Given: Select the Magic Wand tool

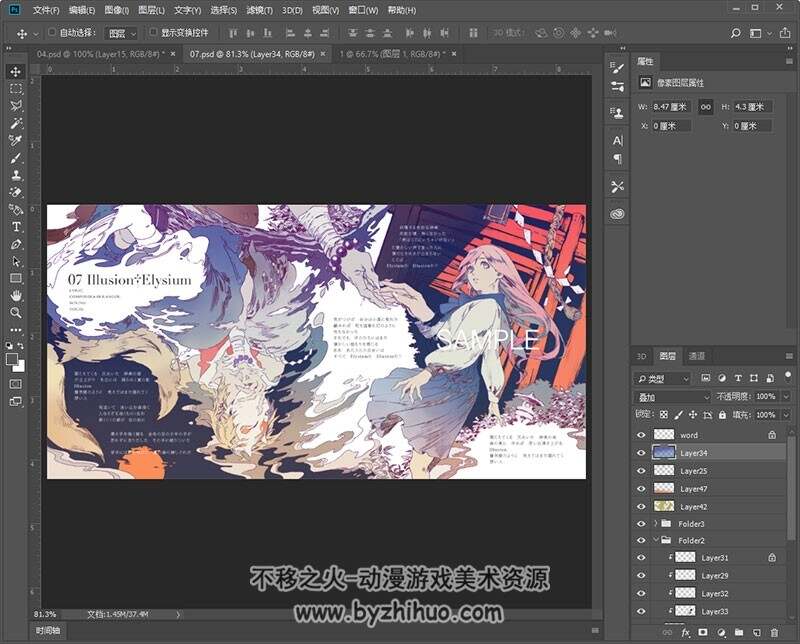Looking at the screenshot, I should coord(16,123).
